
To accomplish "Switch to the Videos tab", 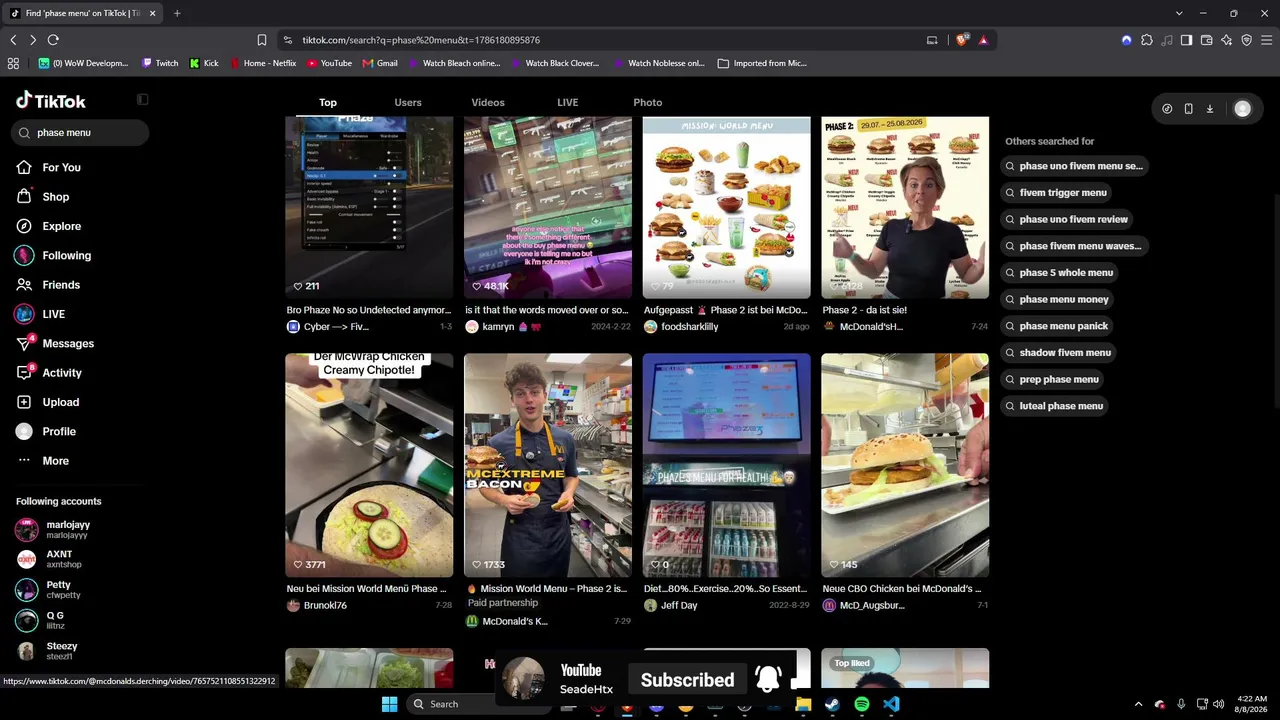I will (x=488, y=102).
